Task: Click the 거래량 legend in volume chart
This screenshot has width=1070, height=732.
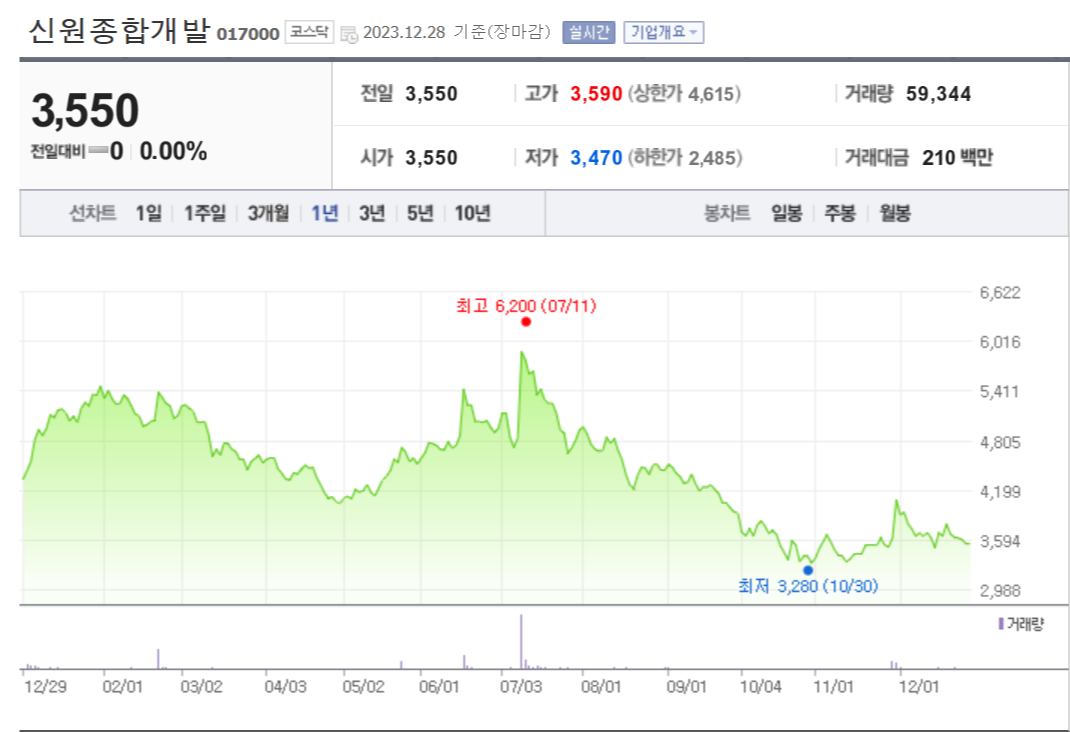Action: pos(1021,624)
